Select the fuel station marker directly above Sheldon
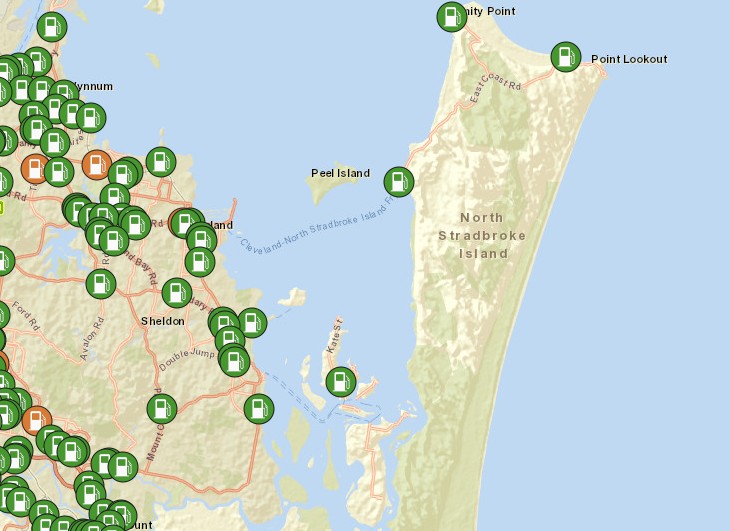730x531 pixels. (x=176, y=293)
